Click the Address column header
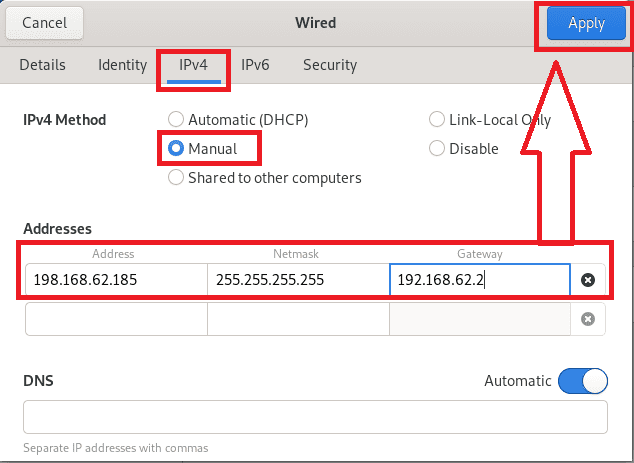The width and height of the screenshot is (634, 463). pyautogui.click(x=113, y=254)
